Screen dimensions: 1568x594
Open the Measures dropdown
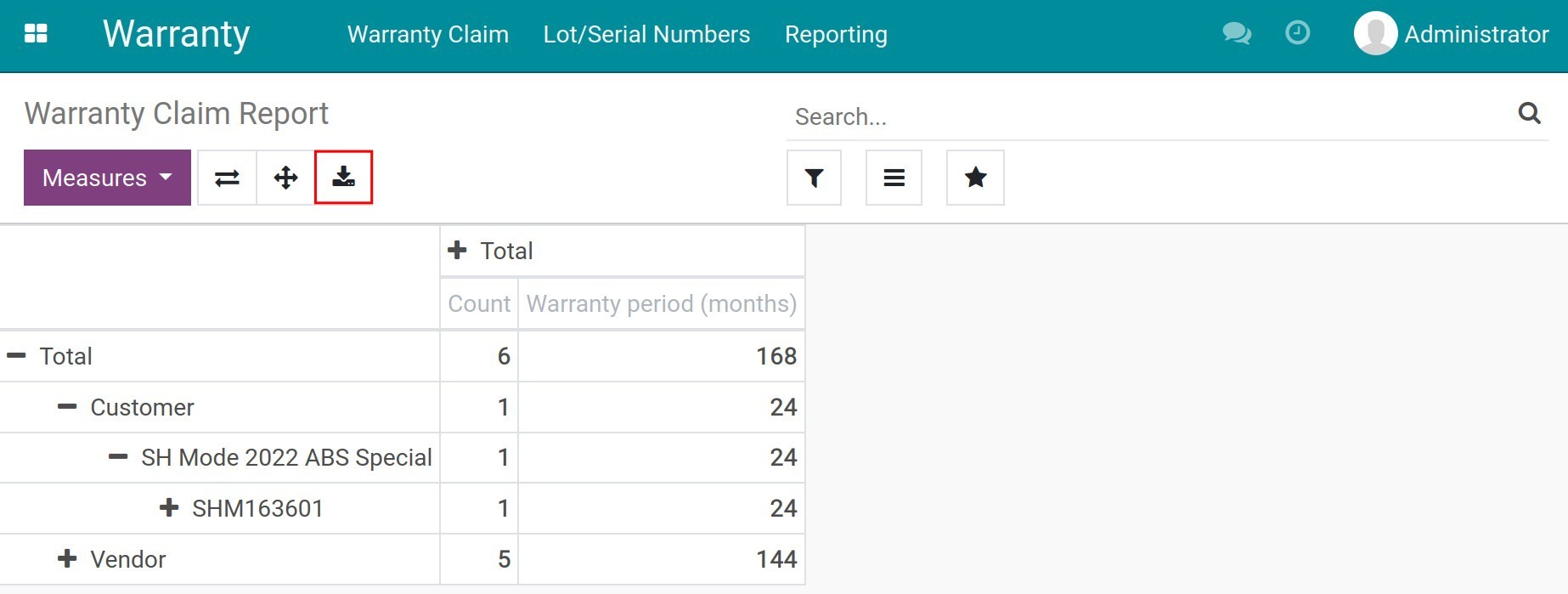107,178
